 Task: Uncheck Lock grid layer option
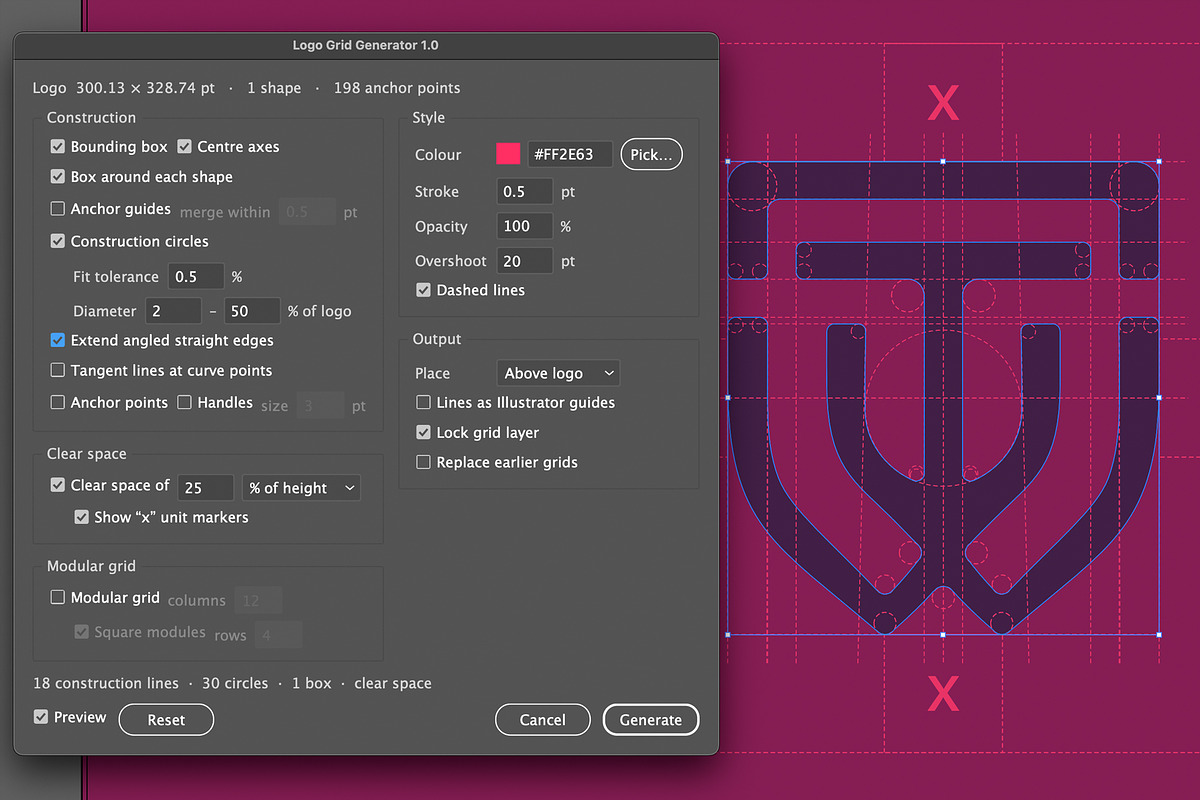coord(424,433)
